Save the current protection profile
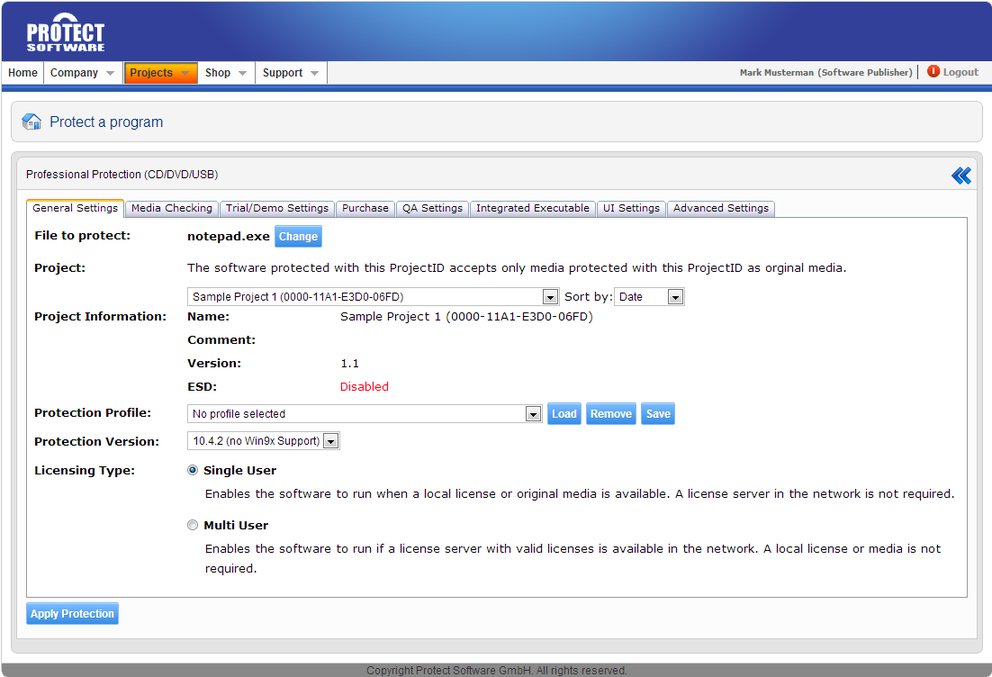Viewport: 992px width, 677px height. click(657, 413)
